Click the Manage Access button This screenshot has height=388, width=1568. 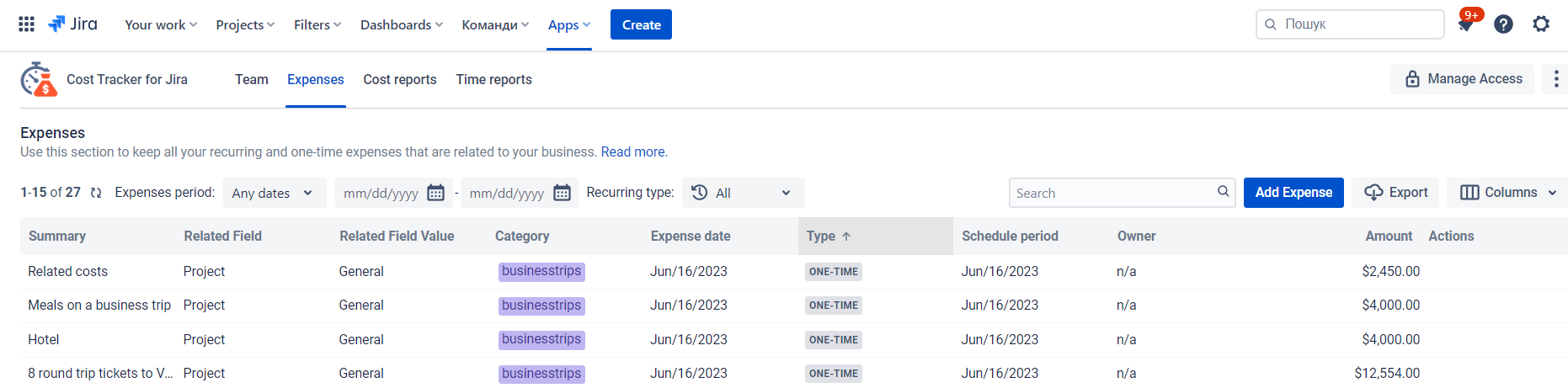1463,79
